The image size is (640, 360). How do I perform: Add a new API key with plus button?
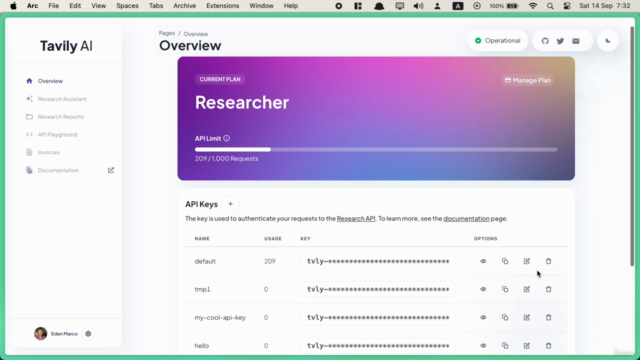pos(230,204)
